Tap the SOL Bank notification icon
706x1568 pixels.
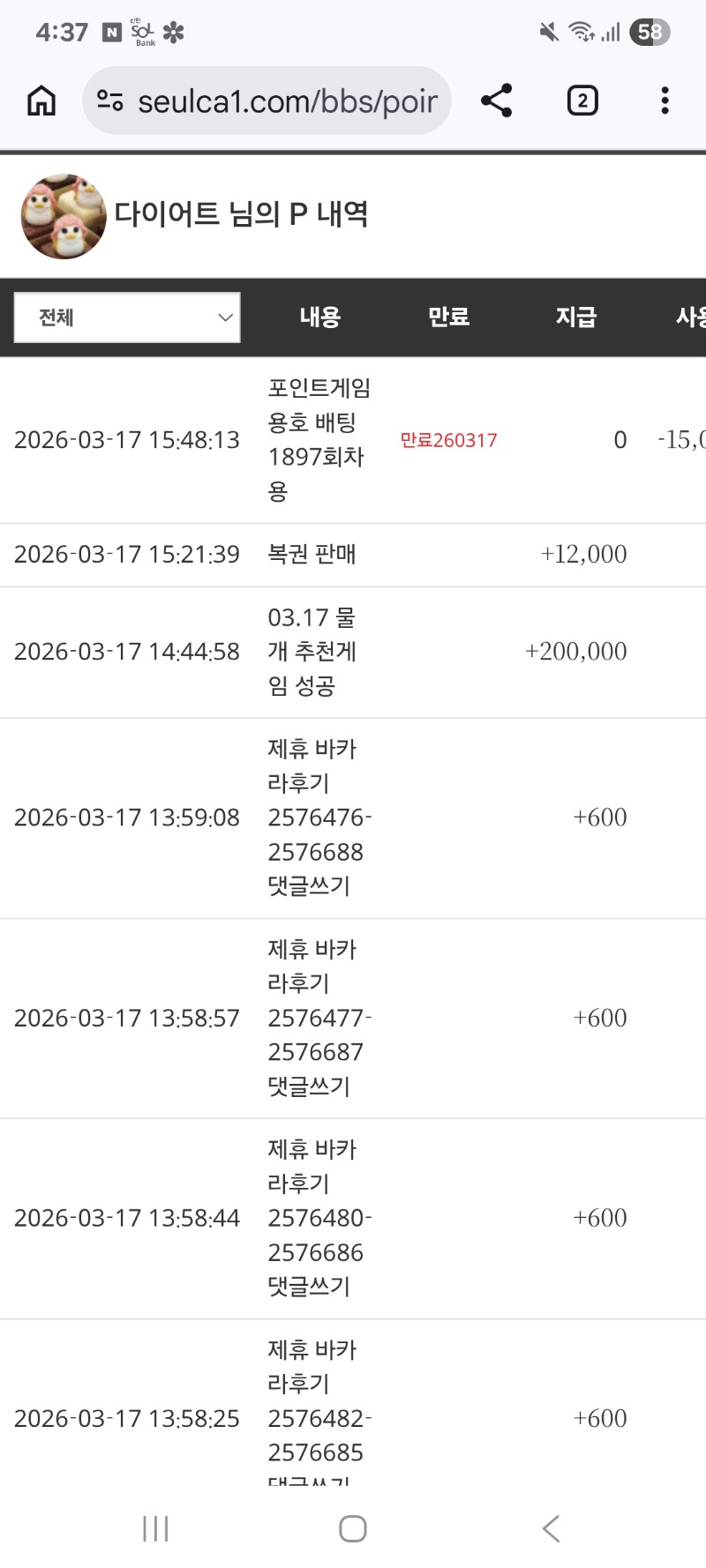pyautogui.click(x=143, y=33)
